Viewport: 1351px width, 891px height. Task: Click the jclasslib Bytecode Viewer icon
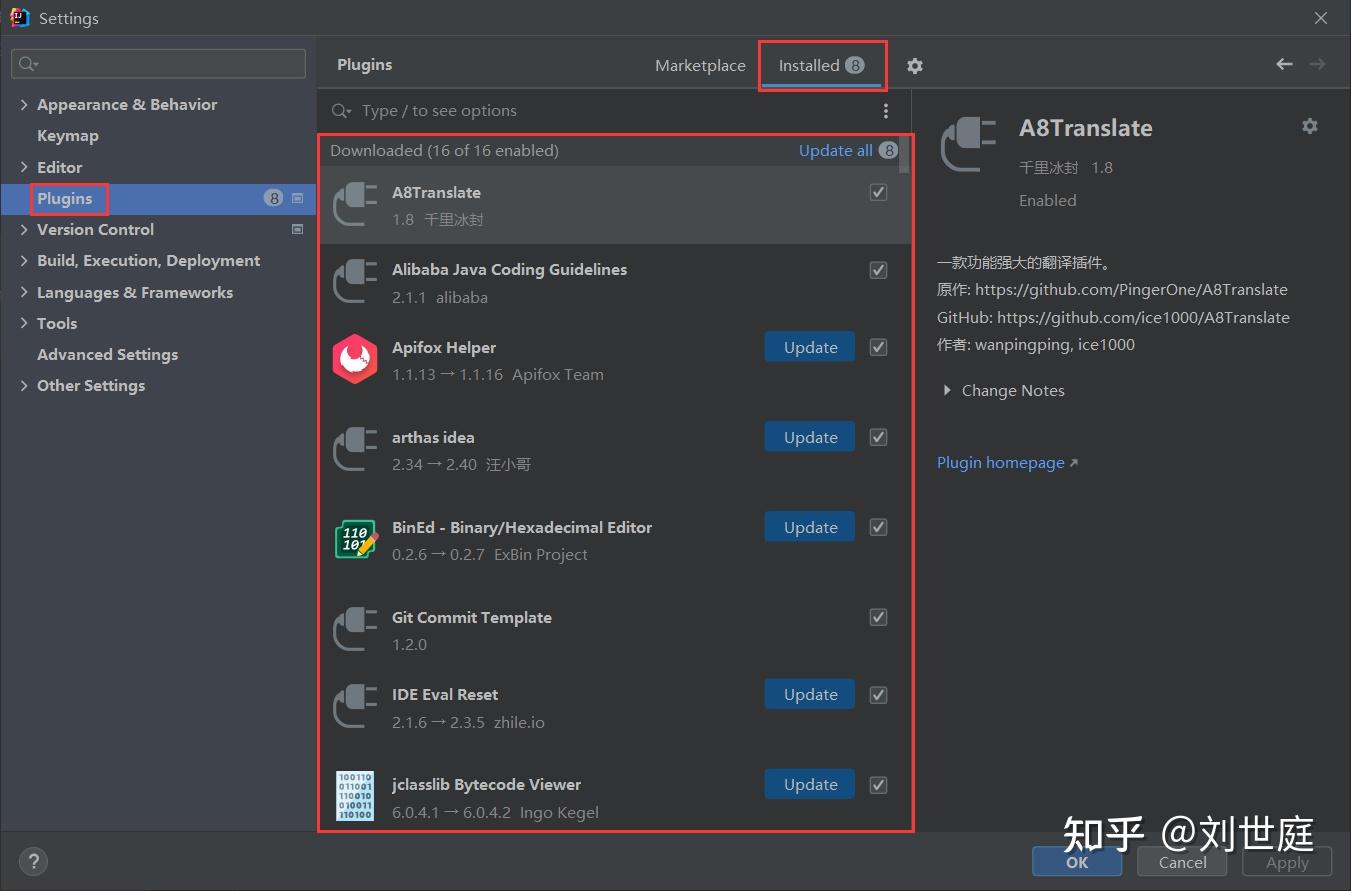click(355, 797)
